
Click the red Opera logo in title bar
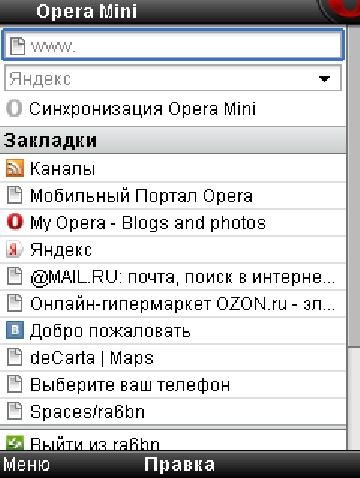[x=340, y=11]
